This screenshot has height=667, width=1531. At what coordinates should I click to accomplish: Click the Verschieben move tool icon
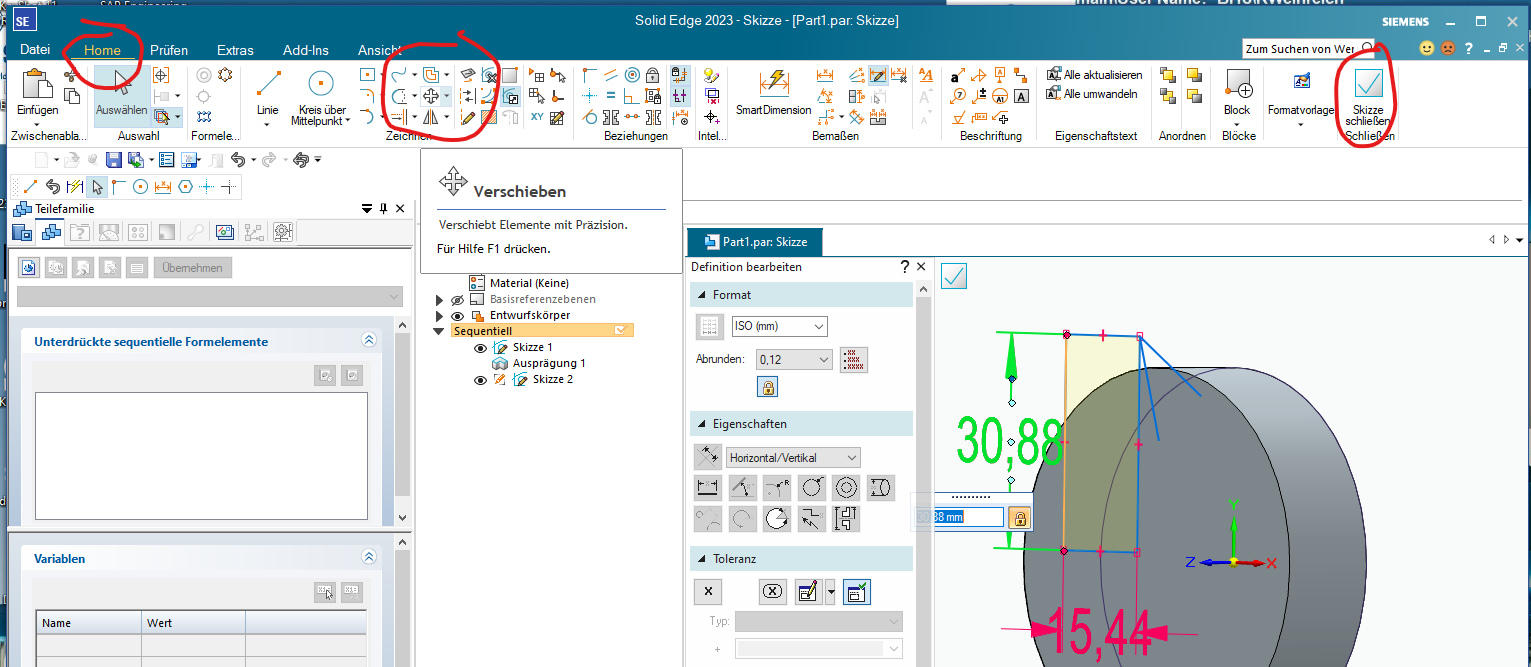pyautogui.click(x=432, y=96)
